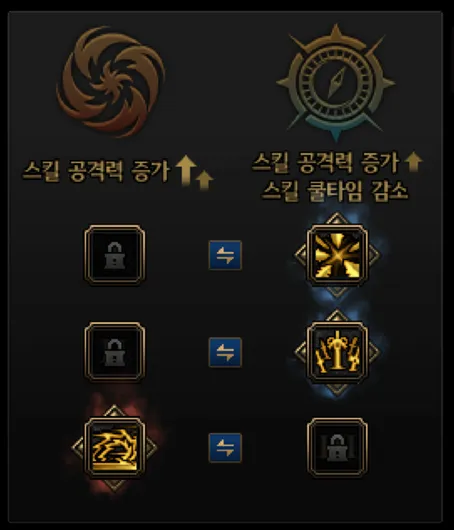Click the locked slot left of top swap button
454x530 pixels.
(x=115, y=255)
